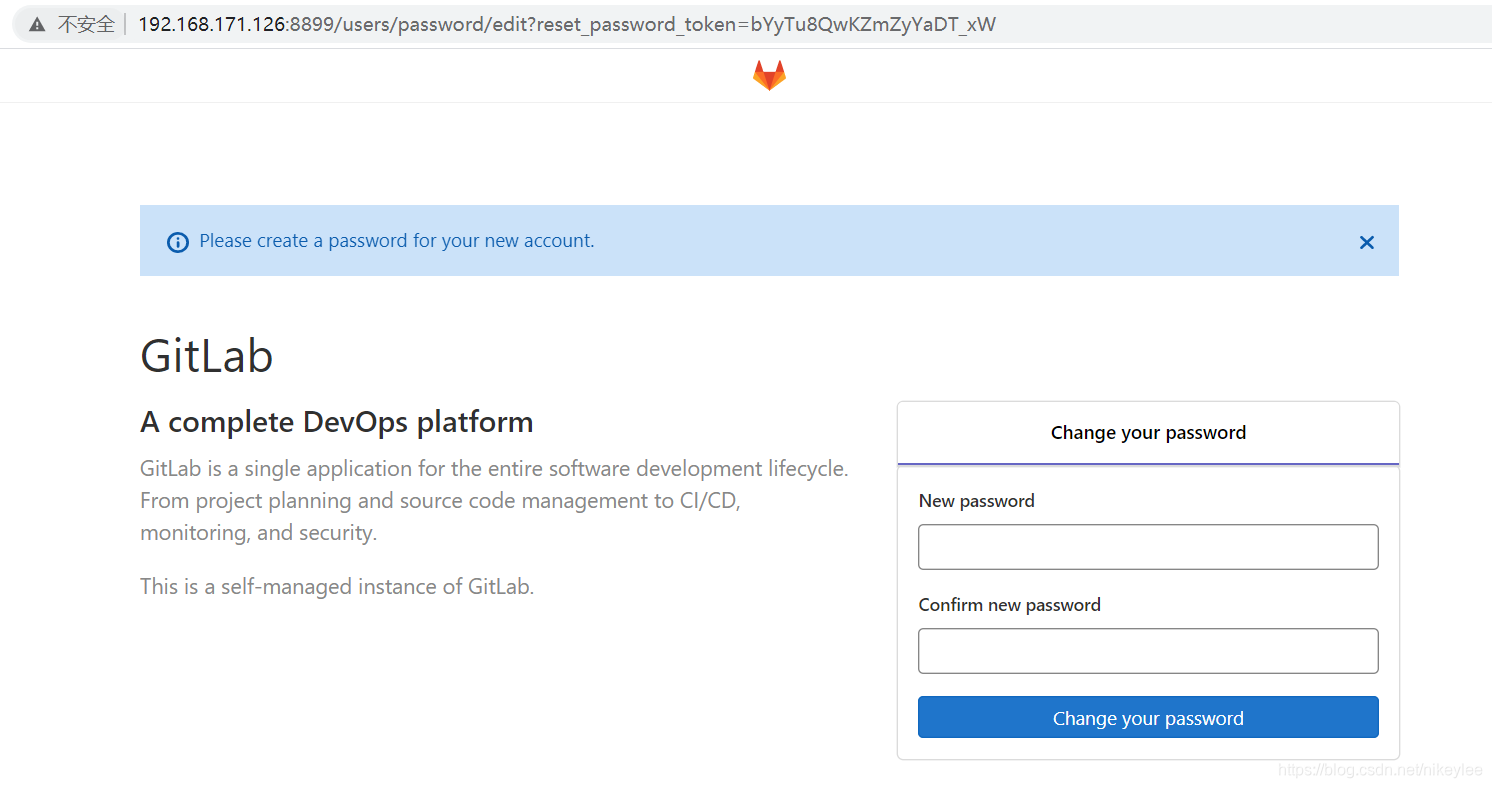Image resolution: width=1492 pixels, height=788 pixels.
Task: Focus the Confirm new password field
Action: point(1148,651)
